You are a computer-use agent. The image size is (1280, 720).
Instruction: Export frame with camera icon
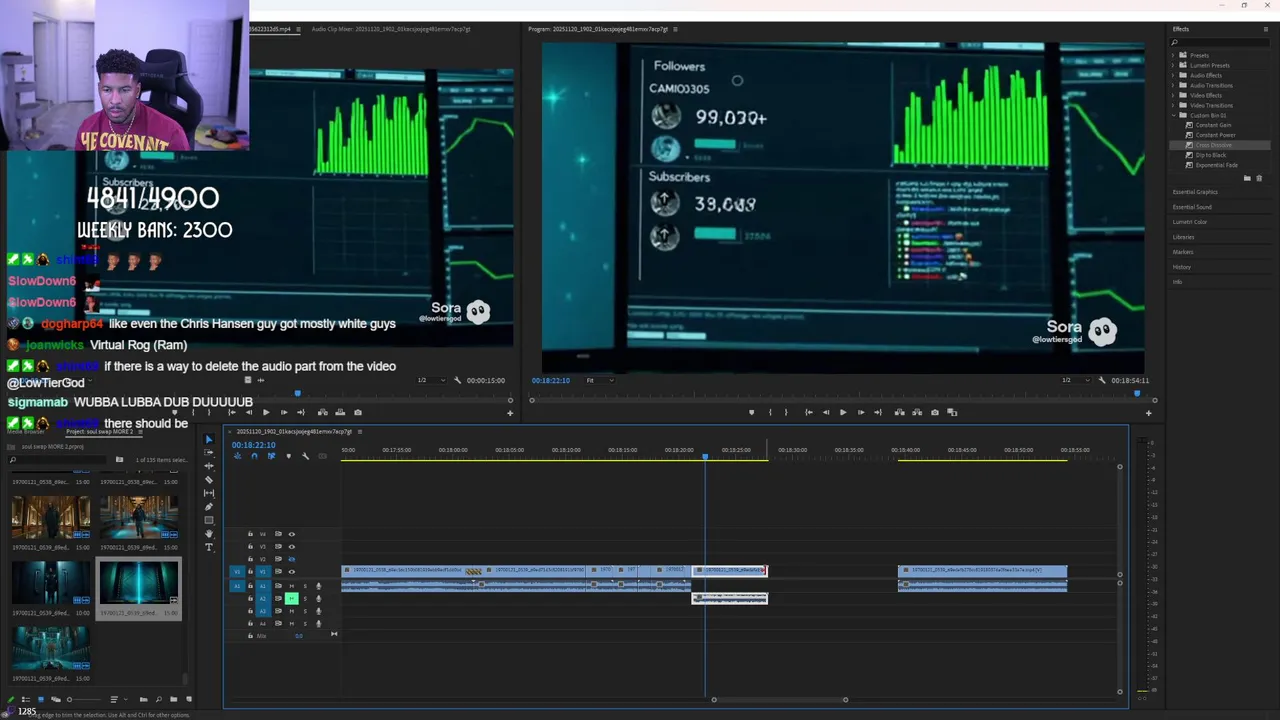click(935, 412)
